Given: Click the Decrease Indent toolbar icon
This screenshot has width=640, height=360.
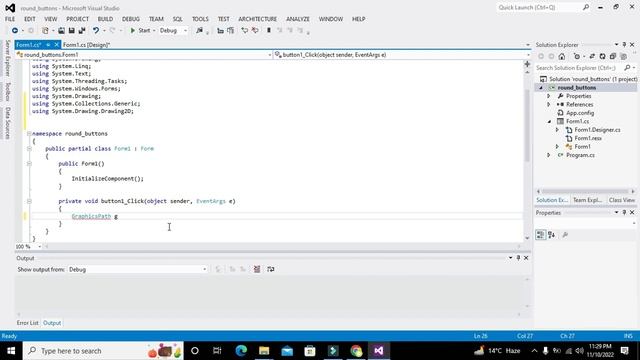Looking at the screenshot, I should pos(220,31).
